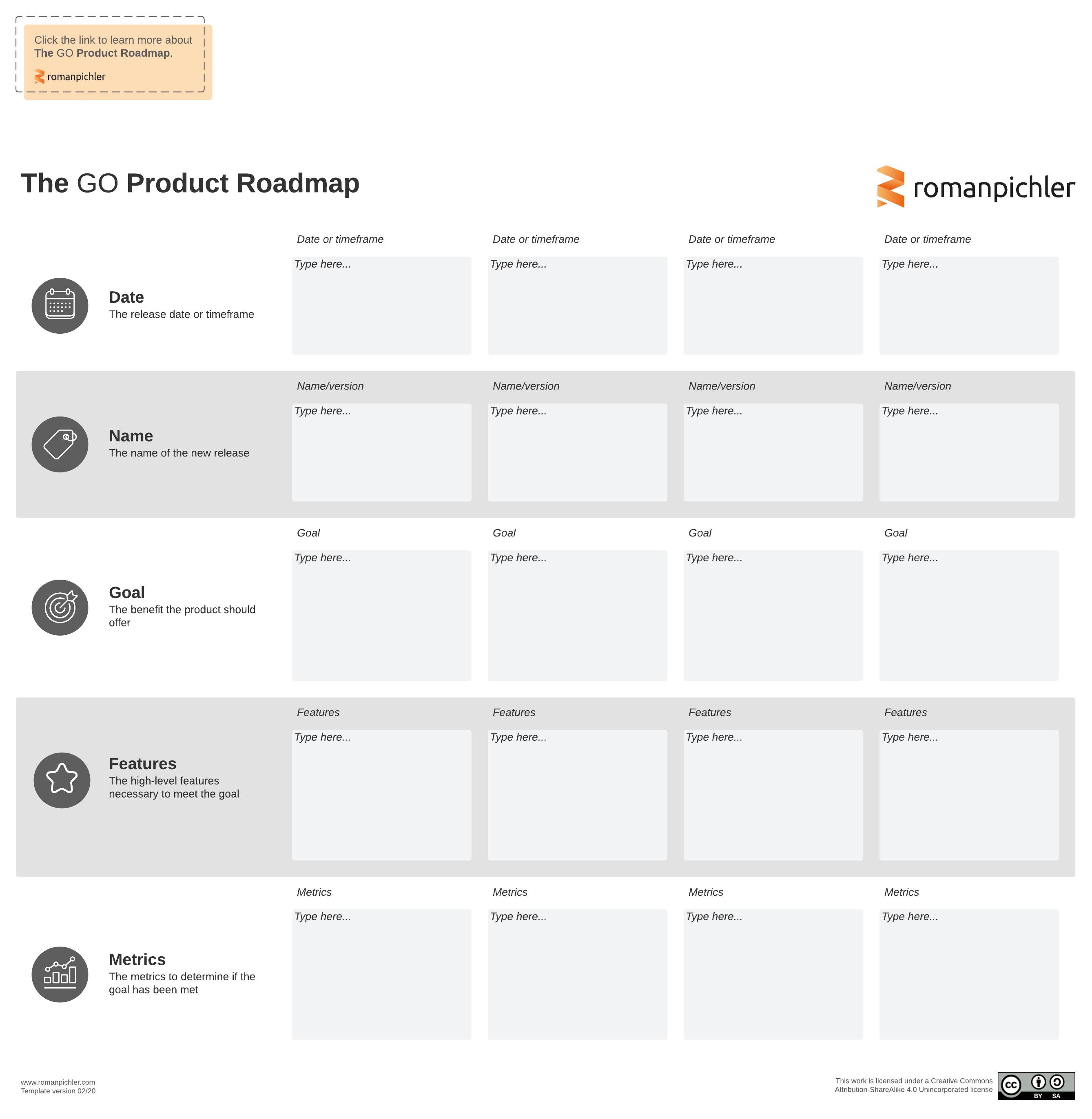The width and height of the screenshot is (1092, 1119).
Task: Click the calendar icon beside Date
Action: click(60, 306)
